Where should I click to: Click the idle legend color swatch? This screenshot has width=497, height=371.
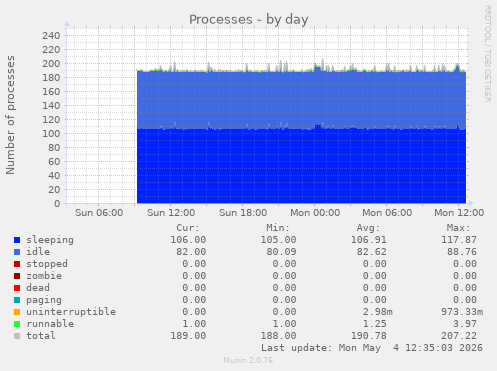pyautogui.click(x=17, y=252)
